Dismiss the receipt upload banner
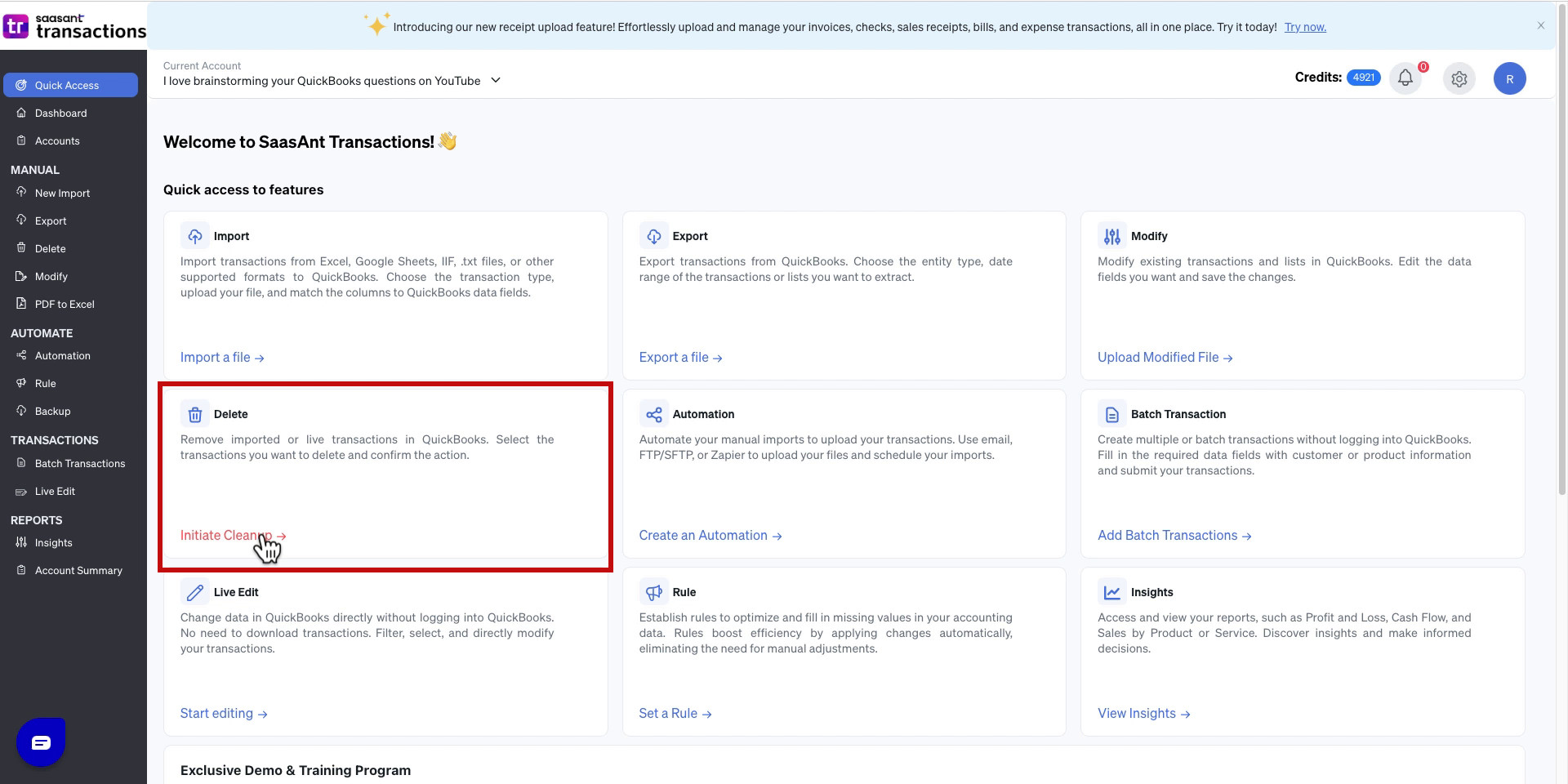 (1540, 25)
